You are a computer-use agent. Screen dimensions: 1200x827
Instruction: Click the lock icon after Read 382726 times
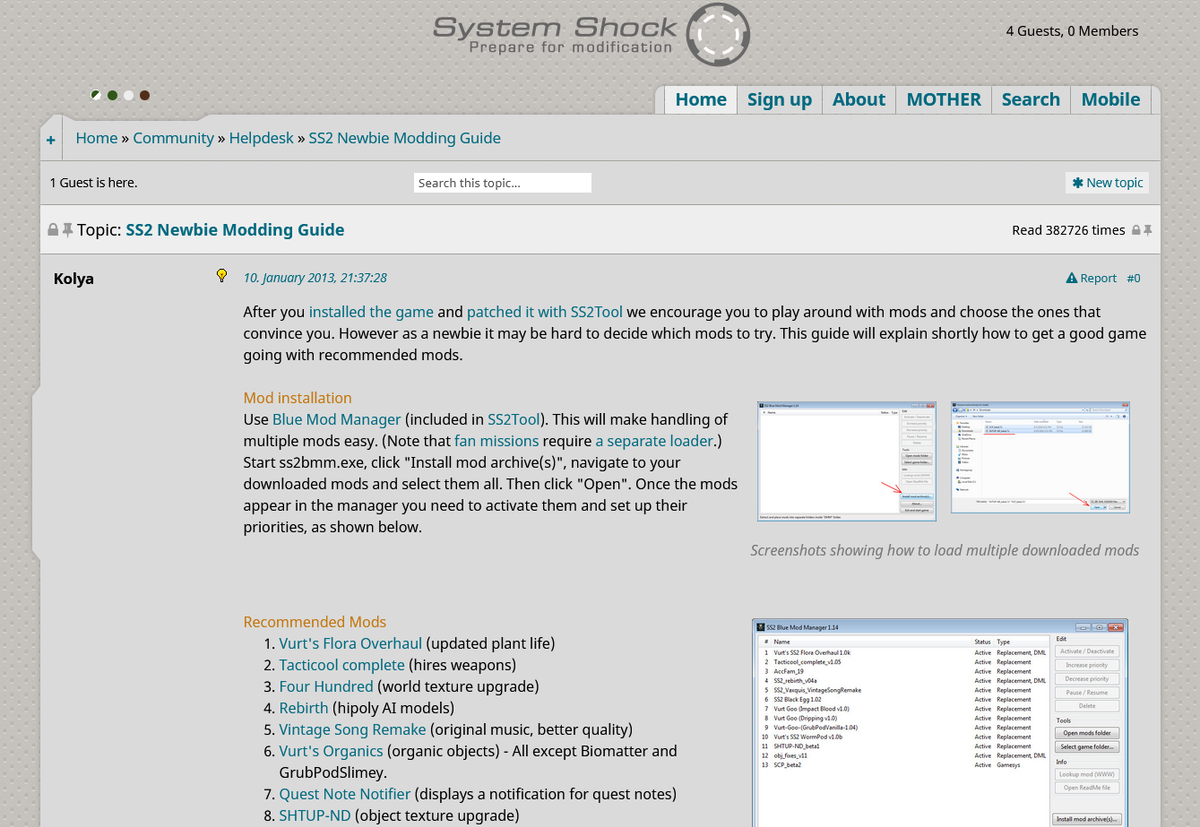click(1136, 230)
